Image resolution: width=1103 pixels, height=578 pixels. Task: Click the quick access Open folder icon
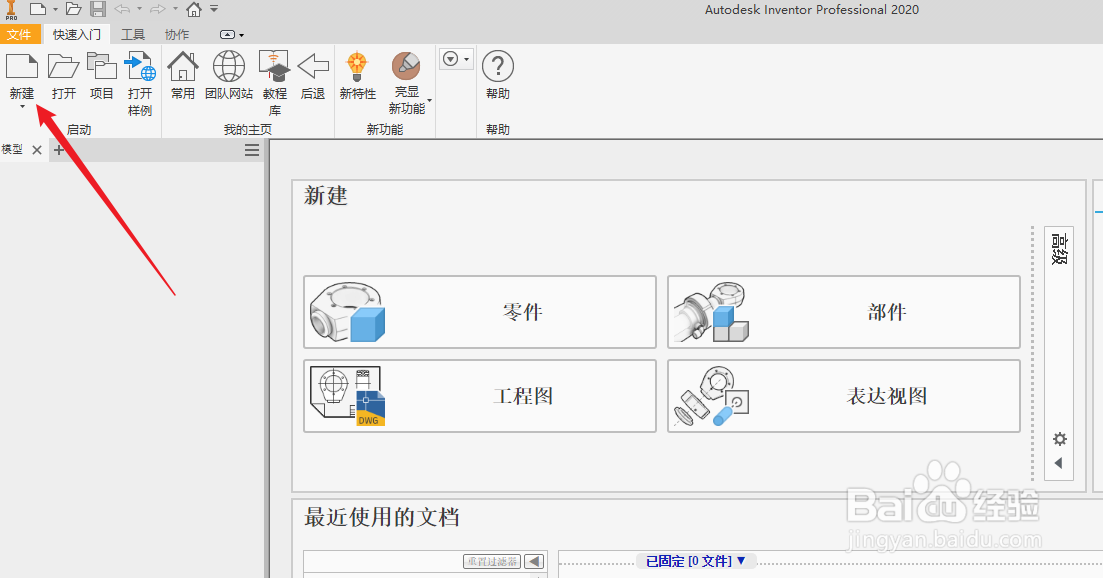[73, 9]
